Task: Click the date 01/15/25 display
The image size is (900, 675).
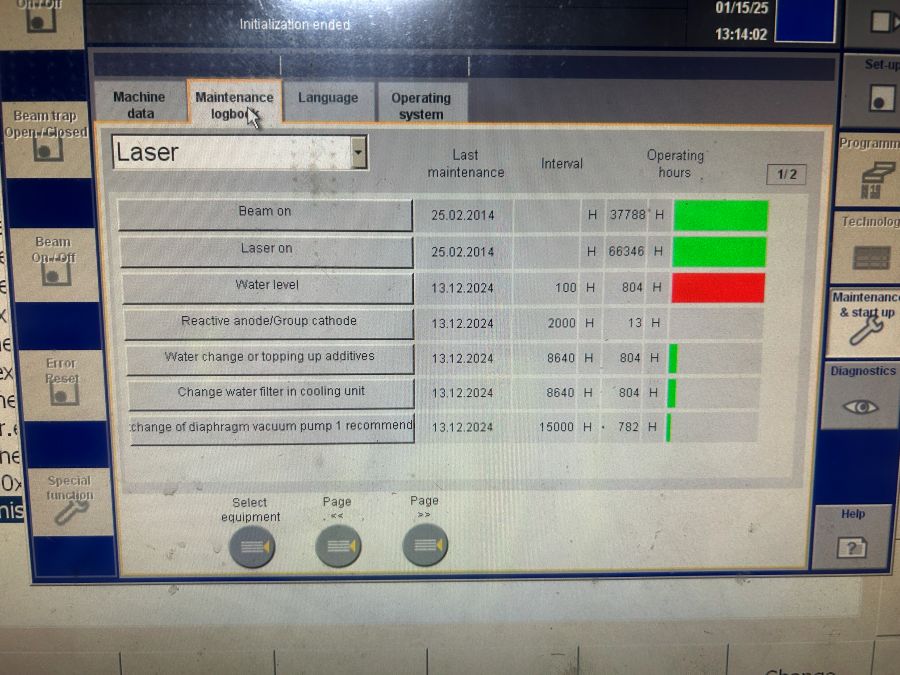Action: (741, 8)
